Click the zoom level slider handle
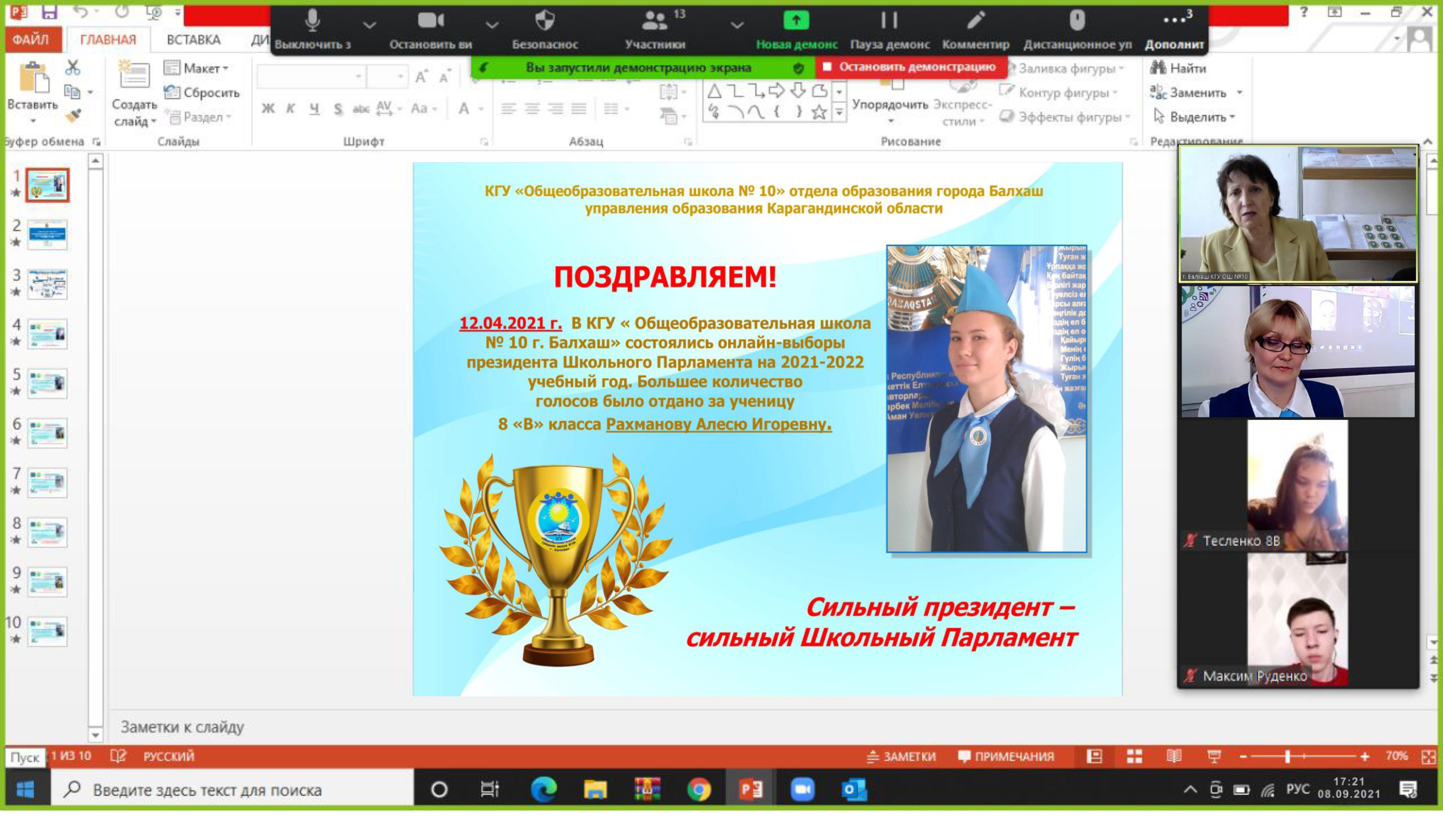The width and height of the screenshot is (1443, 840). coord(1287,756)
